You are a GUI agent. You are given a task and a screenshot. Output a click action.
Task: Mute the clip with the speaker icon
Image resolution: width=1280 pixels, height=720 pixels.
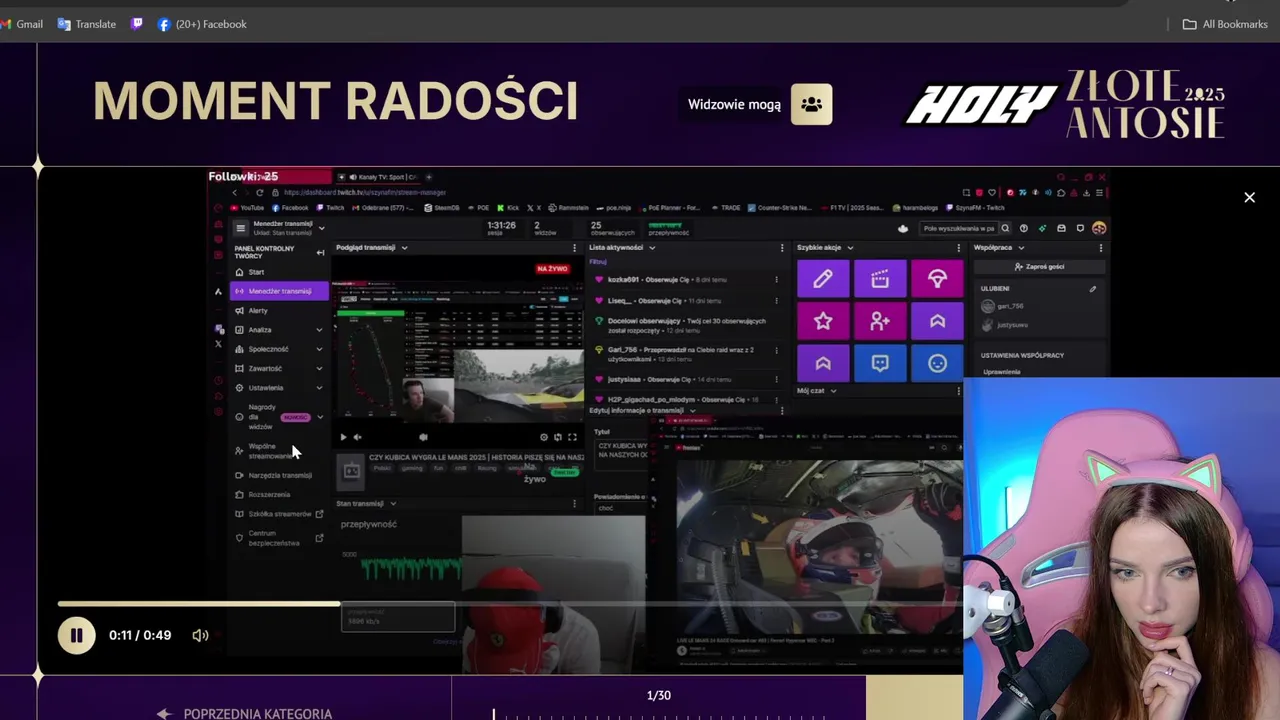click(x=200, y=635)
